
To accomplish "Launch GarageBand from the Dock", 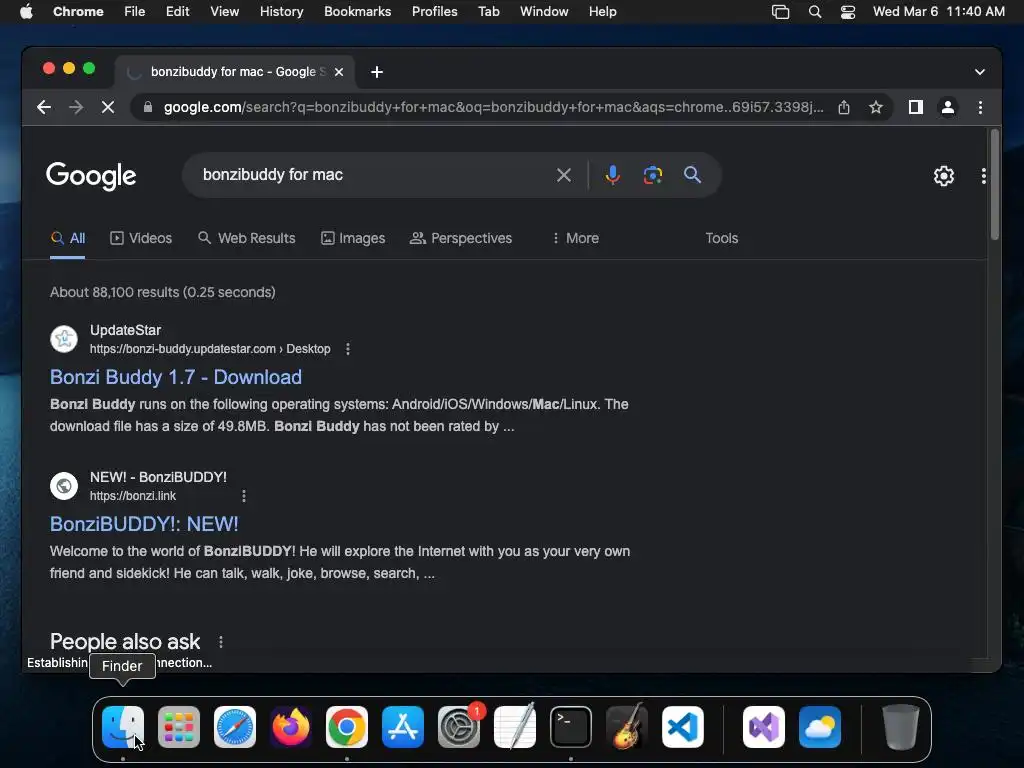I will pyautogui.click(x=627, y=727).
